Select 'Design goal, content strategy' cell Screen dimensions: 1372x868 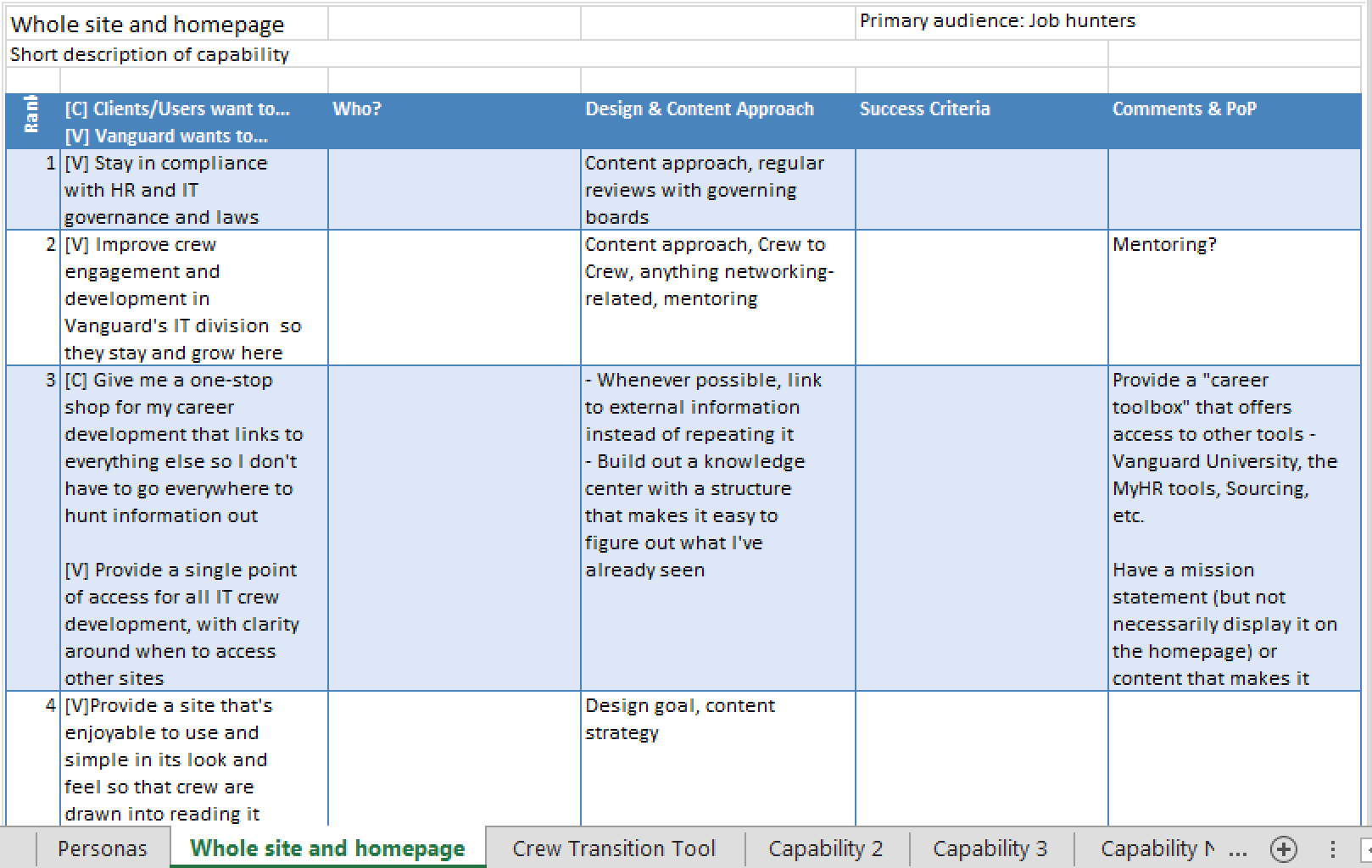717,759
